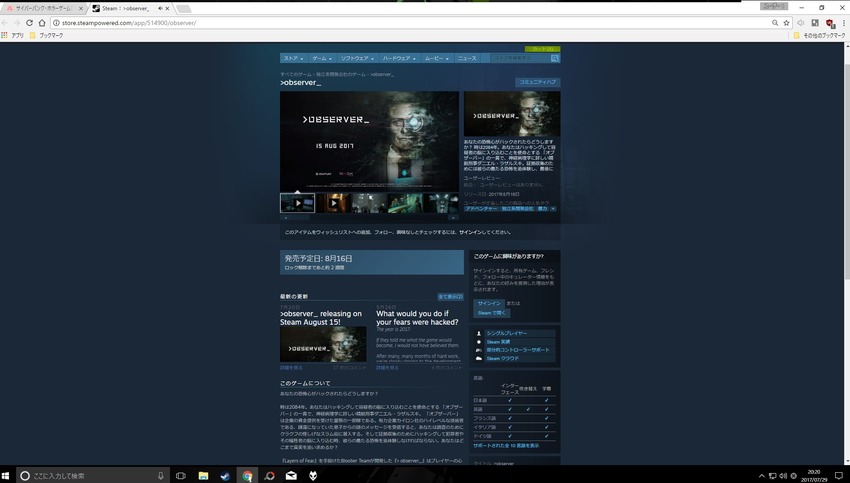The width and height of the screenshot is (850, 483).
Task: Click the 部分的コントローラーサポート feature link
Action: coord(518,350)
